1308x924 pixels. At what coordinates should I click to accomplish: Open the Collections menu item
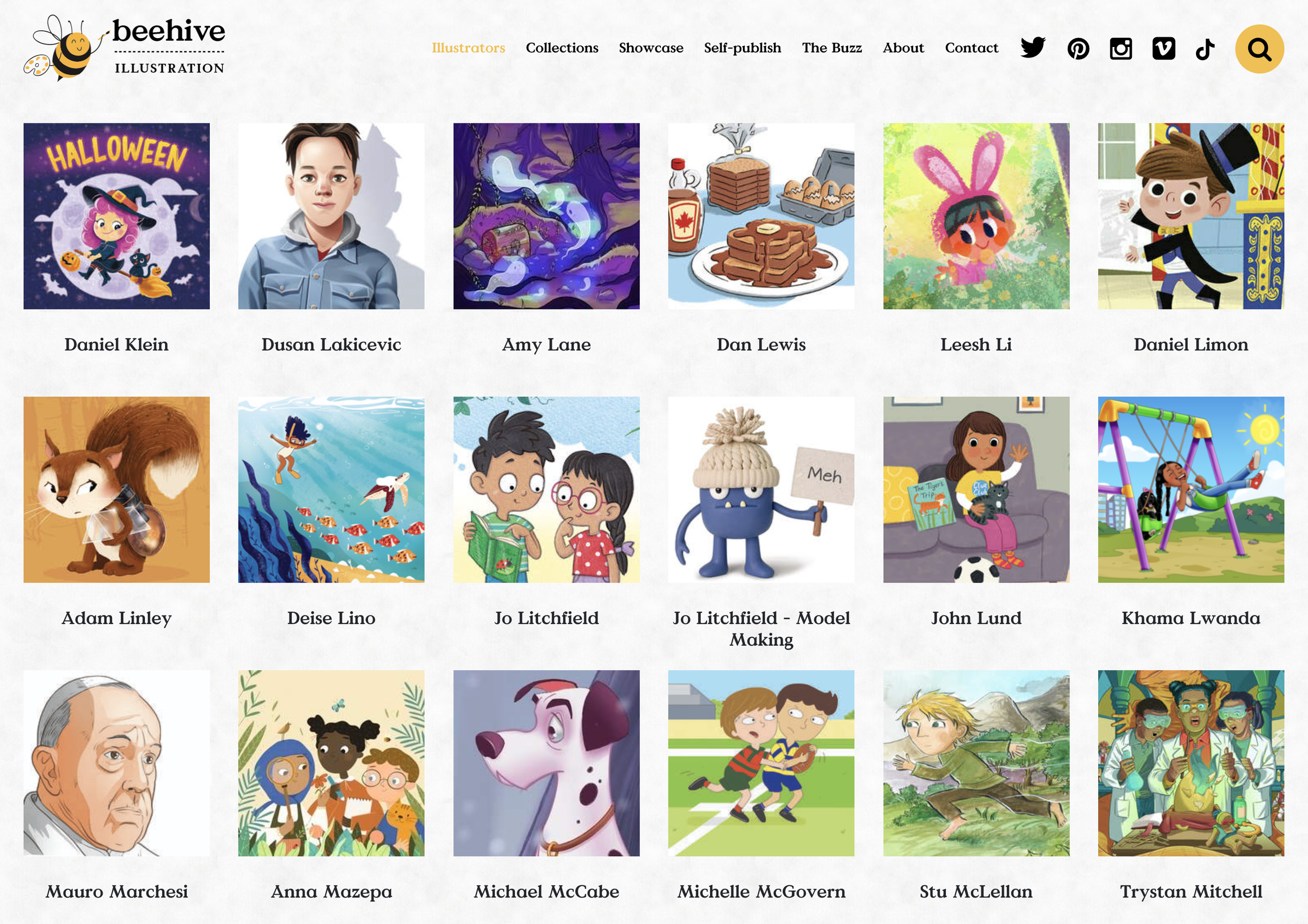pos(562,48)
